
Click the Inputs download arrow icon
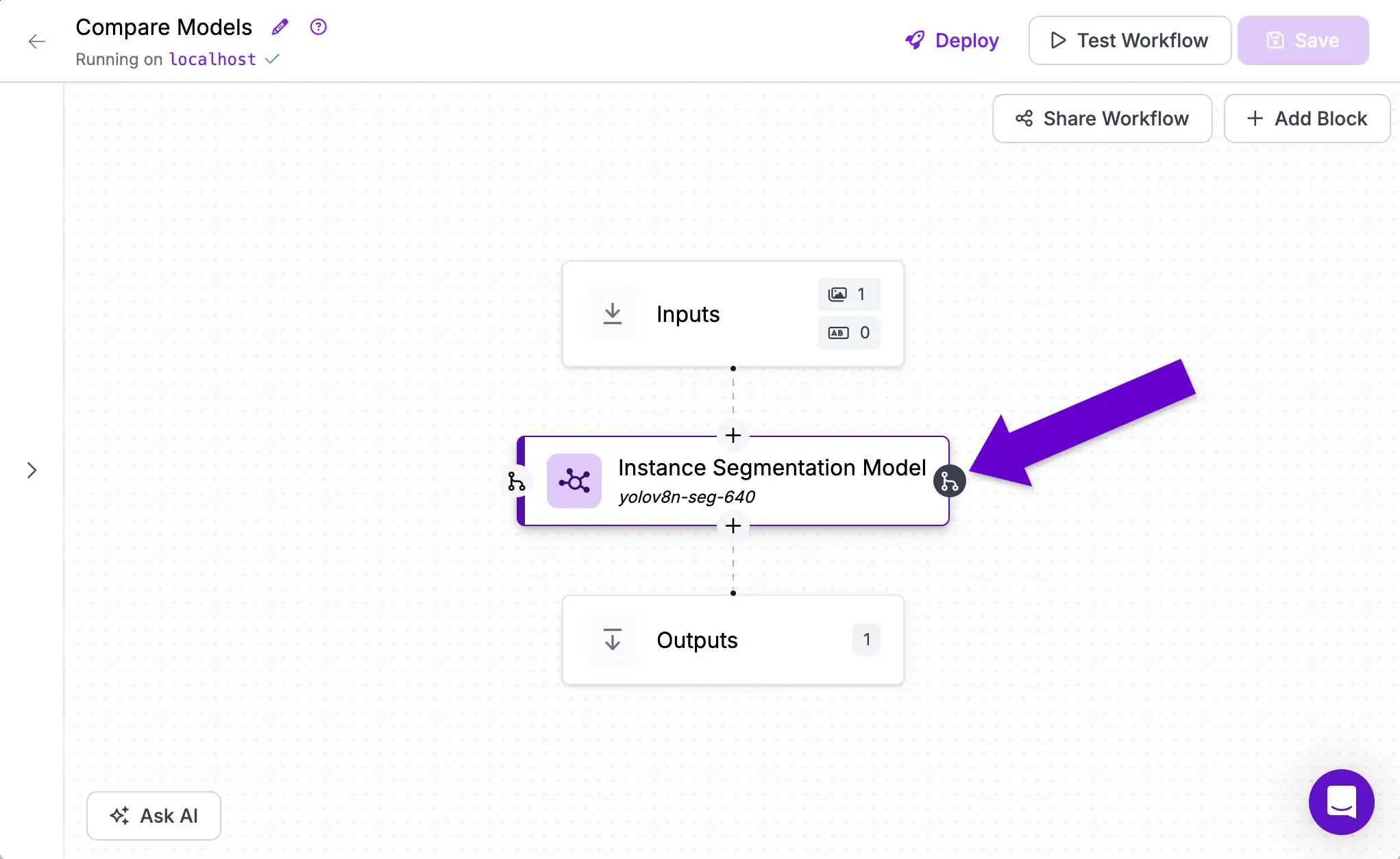(613, 314)
